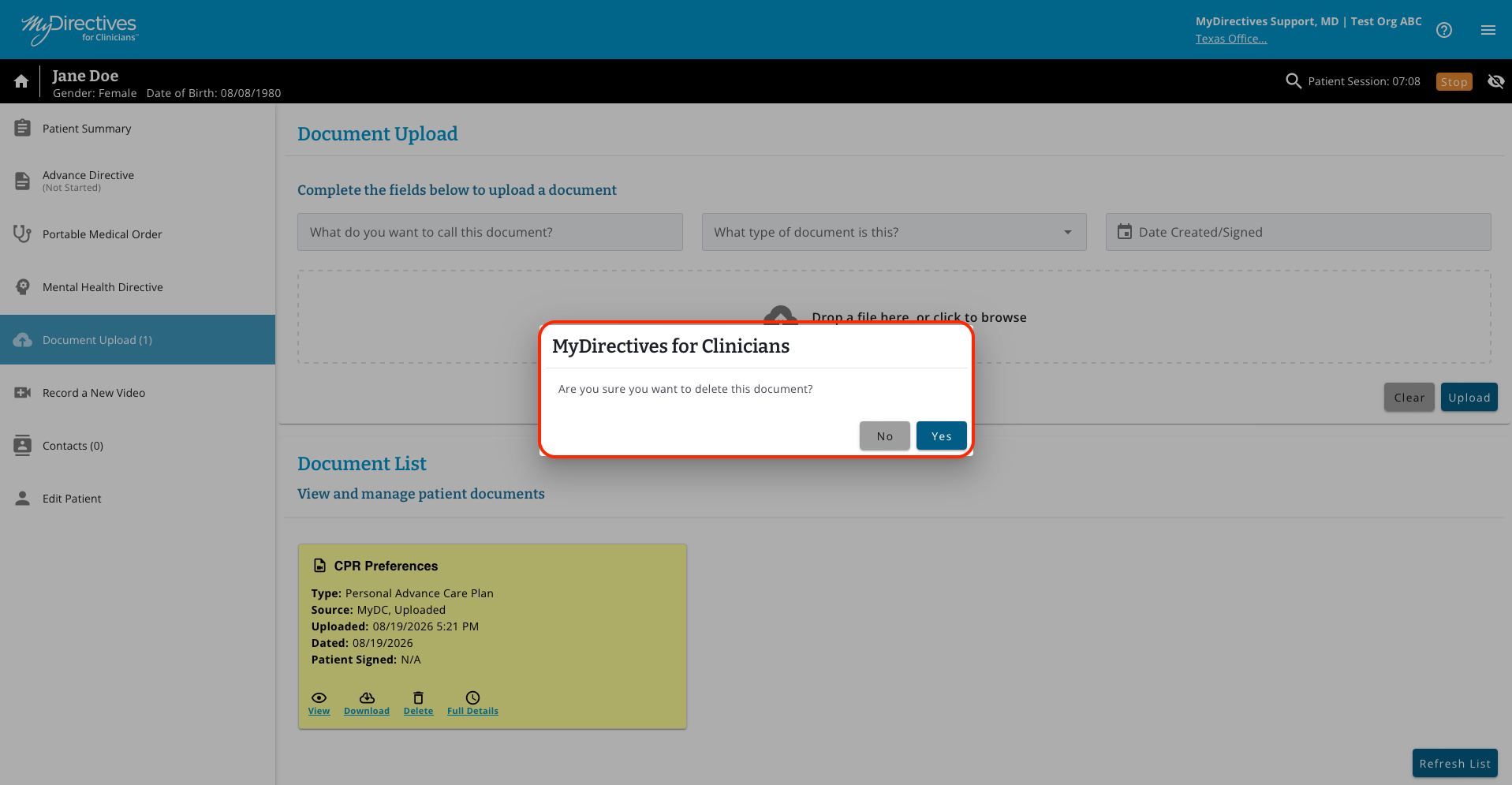Select Document Upload (1) menu item
This screenshot has width=1512, height=785.
point(137,340)
